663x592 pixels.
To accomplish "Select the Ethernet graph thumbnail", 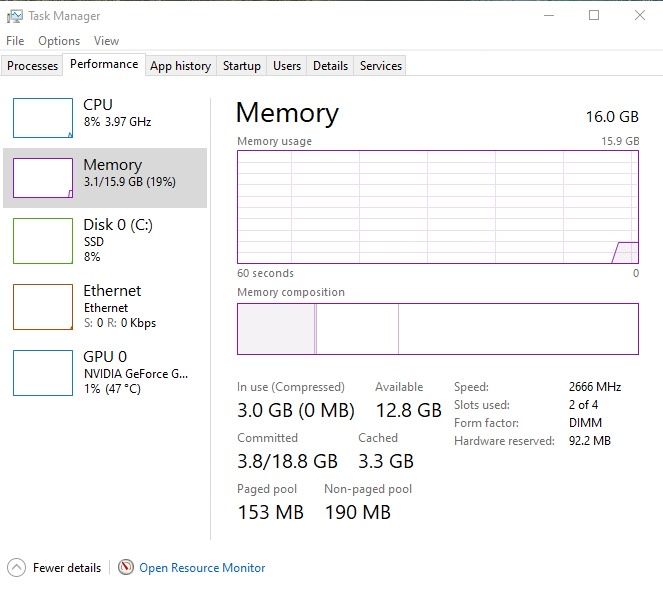I will coord(43,307).
